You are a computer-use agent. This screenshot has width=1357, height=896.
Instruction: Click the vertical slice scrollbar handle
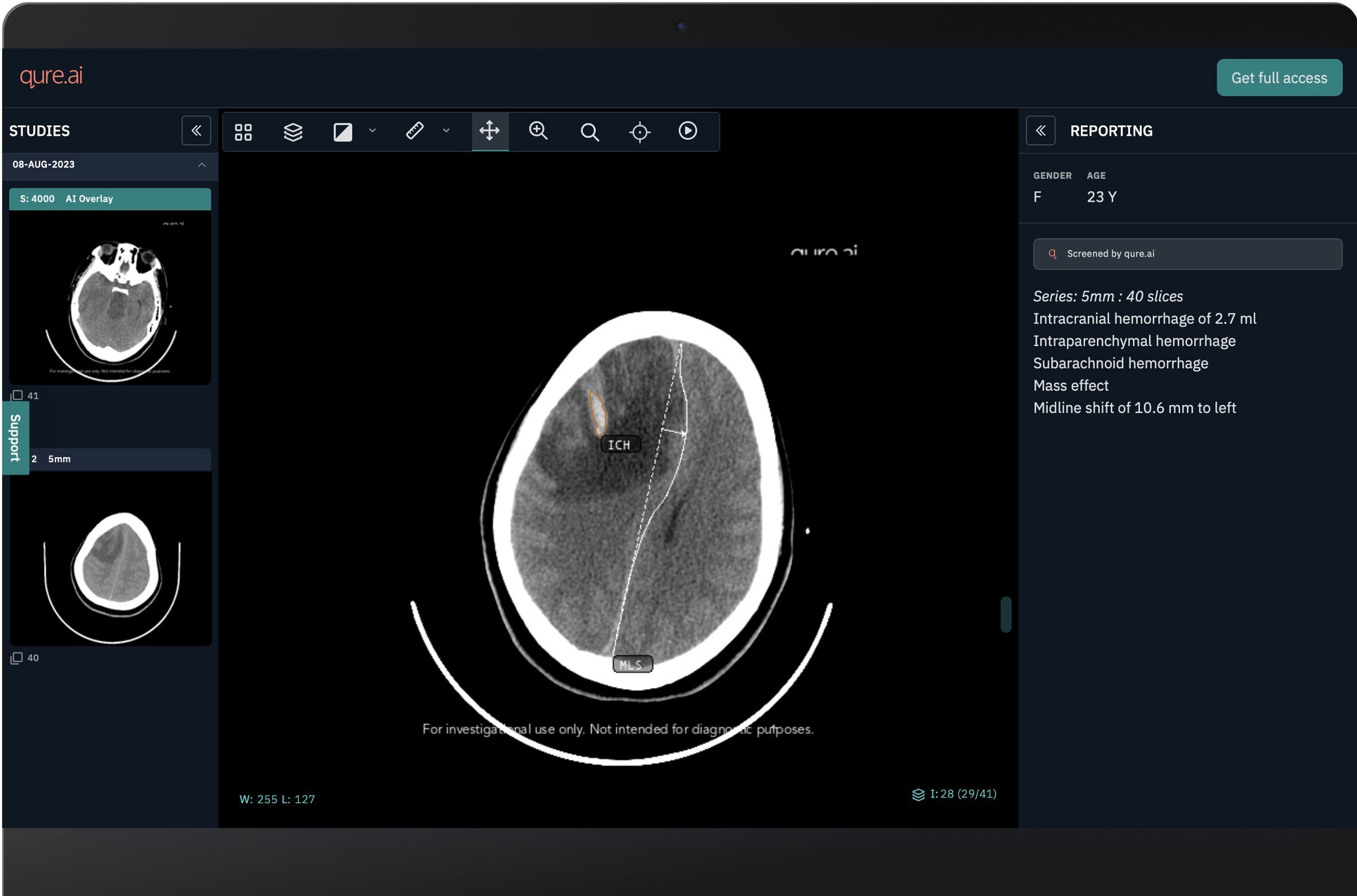1005,615
